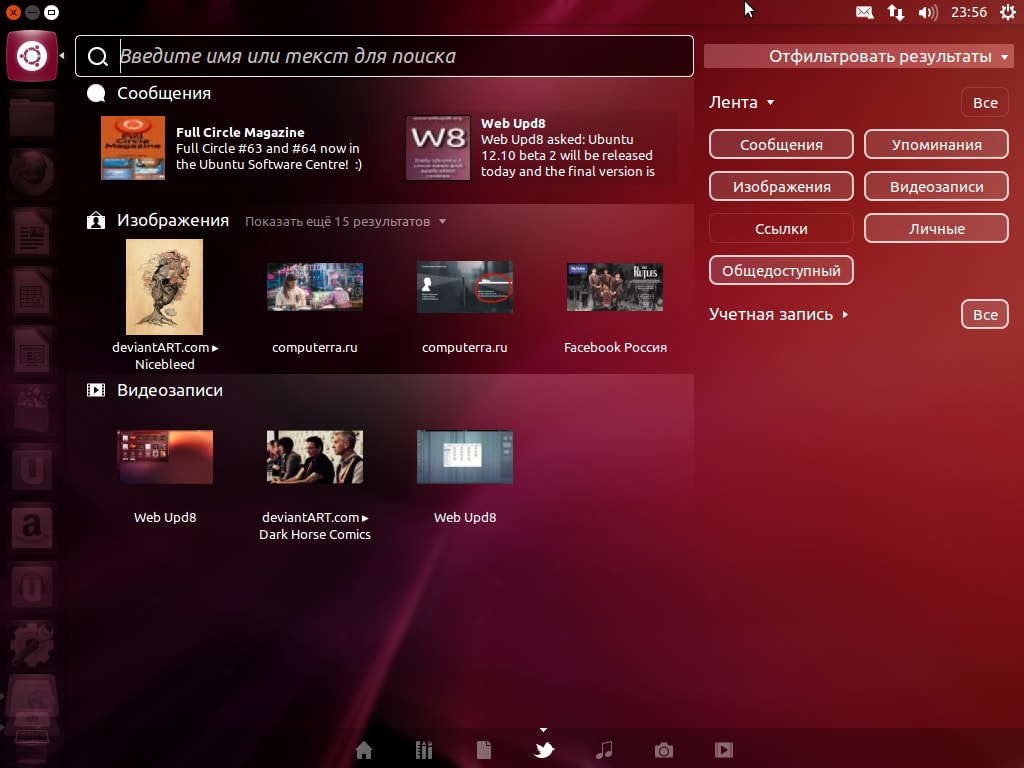
Task: Switch to the Files lens
Action: [x=484, y=750]
